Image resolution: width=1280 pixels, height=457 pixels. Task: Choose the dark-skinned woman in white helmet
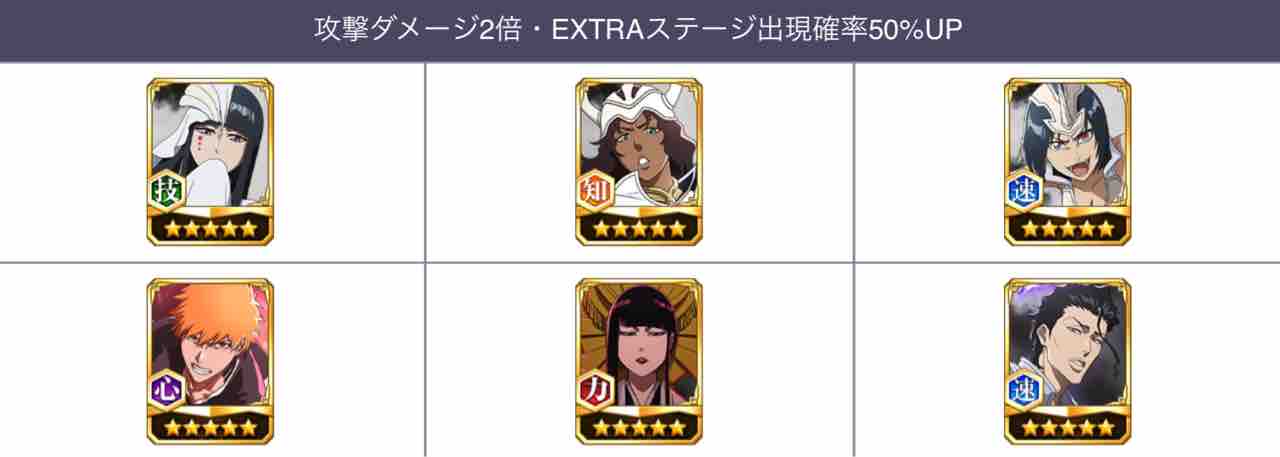pos(639,161)
